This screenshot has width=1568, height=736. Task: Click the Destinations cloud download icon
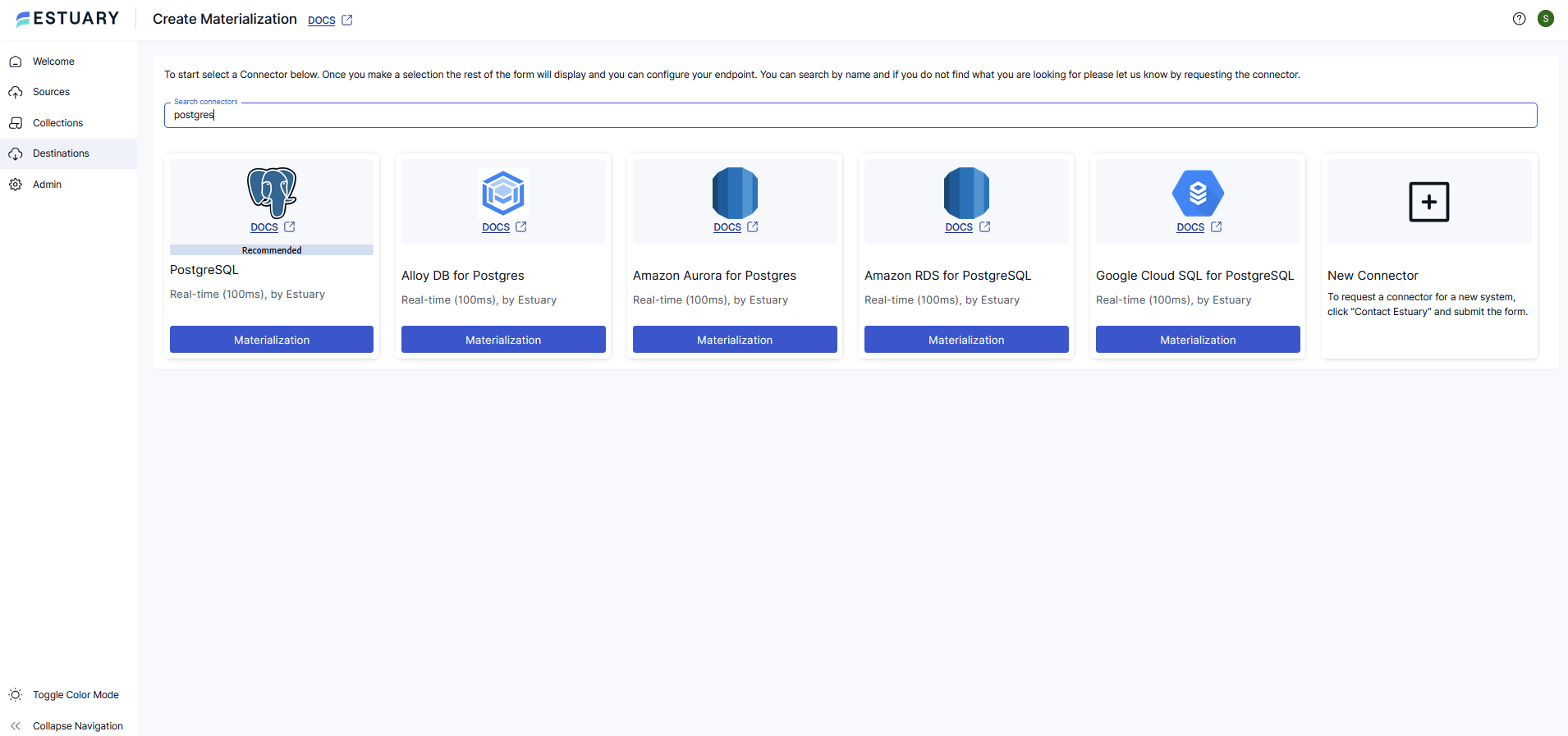[x=16, y=153]
